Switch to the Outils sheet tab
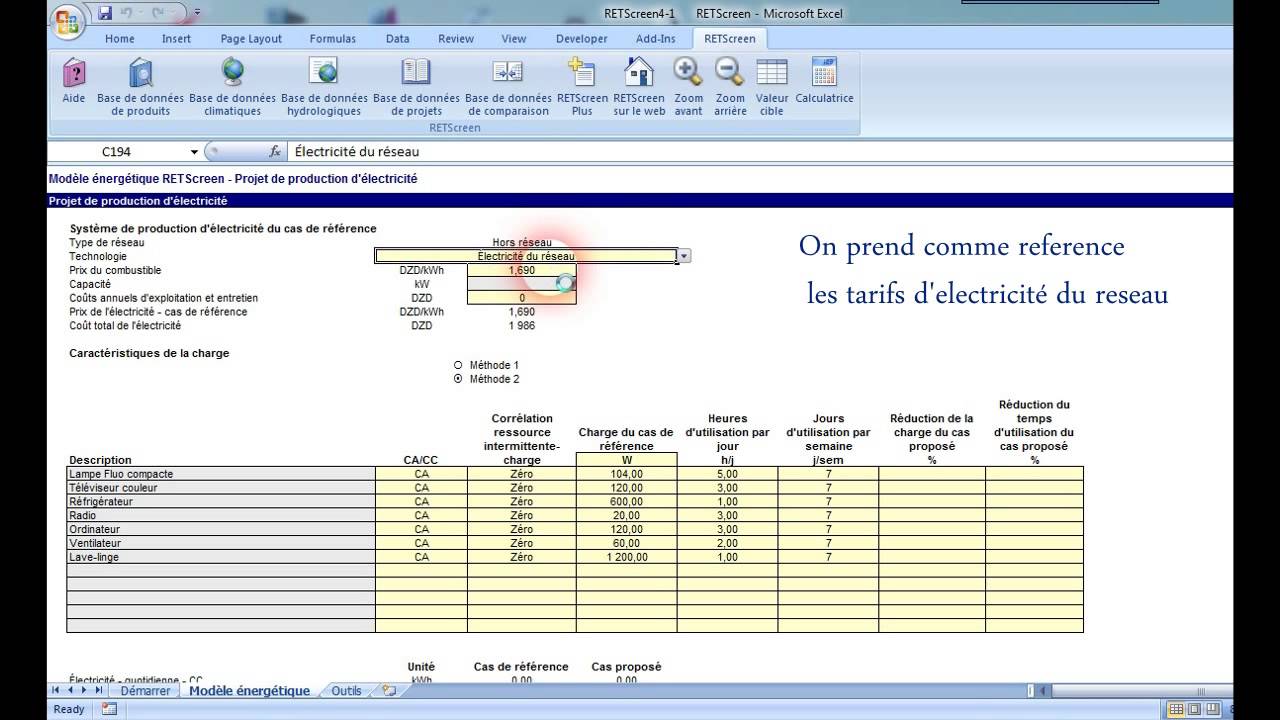The width and height of the screenshot is (1280, 720). pos(346,690)
